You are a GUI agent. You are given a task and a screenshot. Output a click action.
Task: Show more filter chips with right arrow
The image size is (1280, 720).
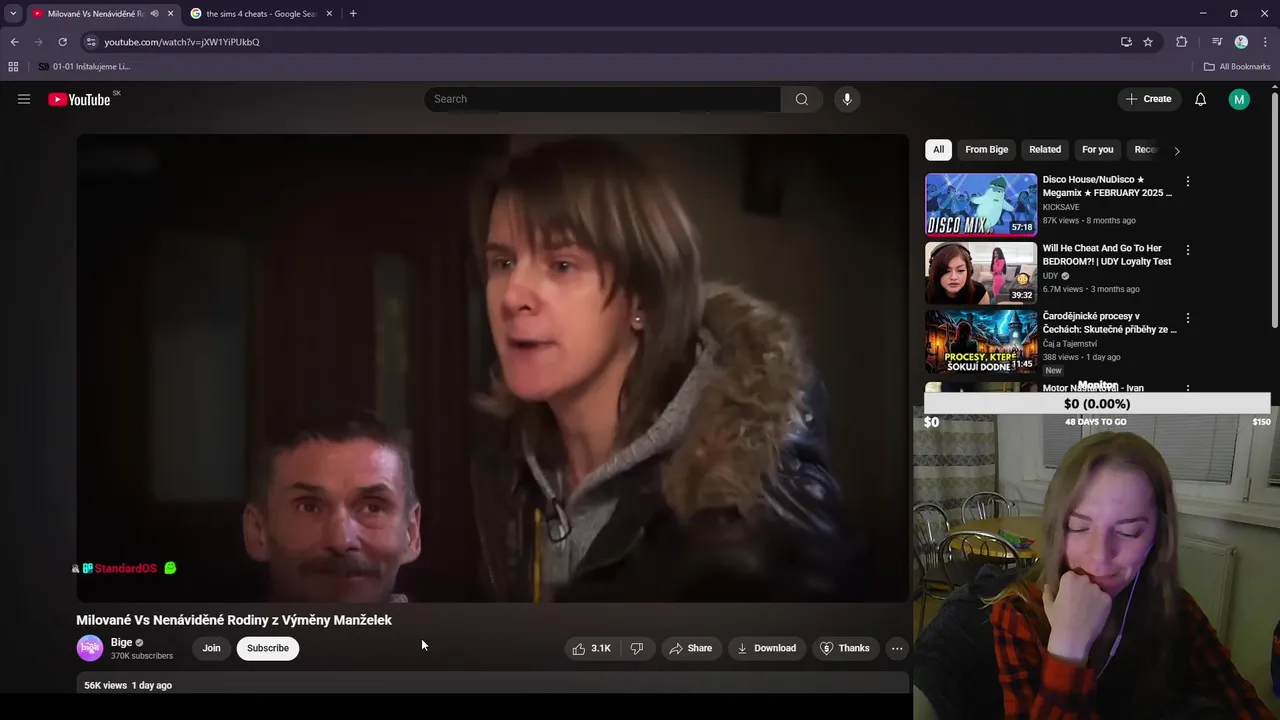1176,151
